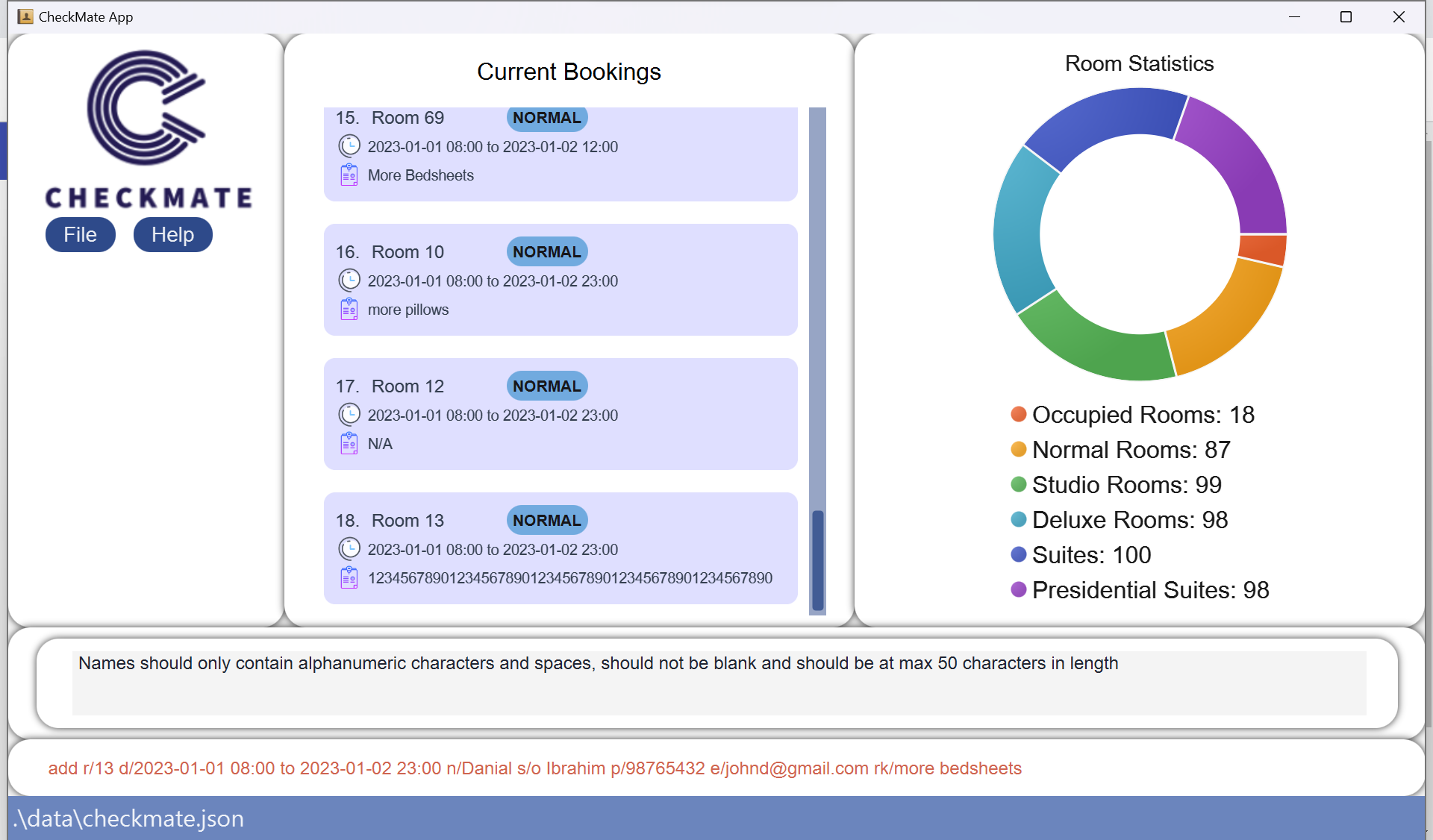Viewport: 1433px width, 840px height.
Task: Click the orange Occupied Rooms legend dot
Action: pyautogui.click(x=1019, y=414)
